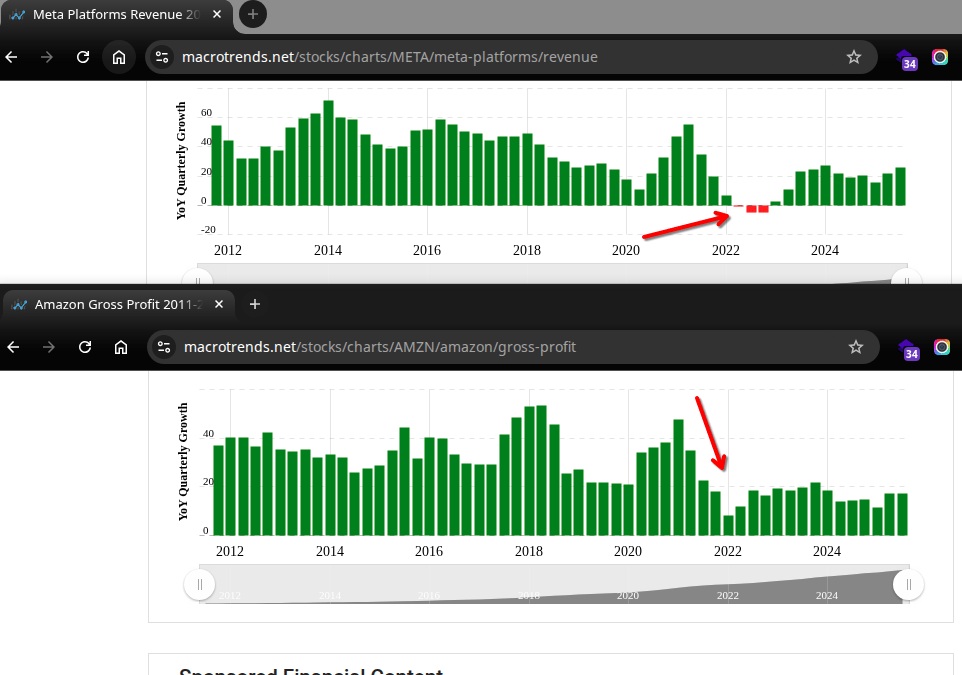Close the Meta Platforms Revenue tab
Viewport: 962px width, 675px height.
[x=217, y=14]
